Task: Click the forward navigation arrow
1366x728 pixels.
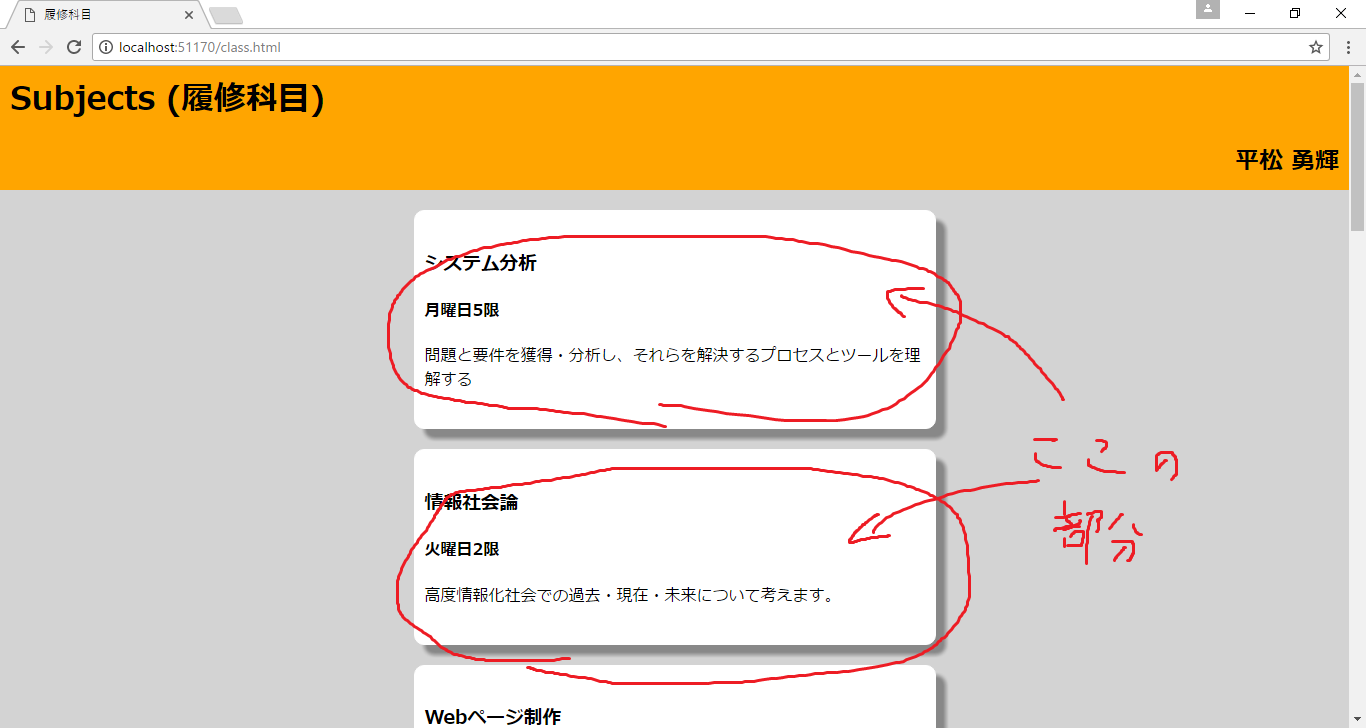Action: (45, 47)
